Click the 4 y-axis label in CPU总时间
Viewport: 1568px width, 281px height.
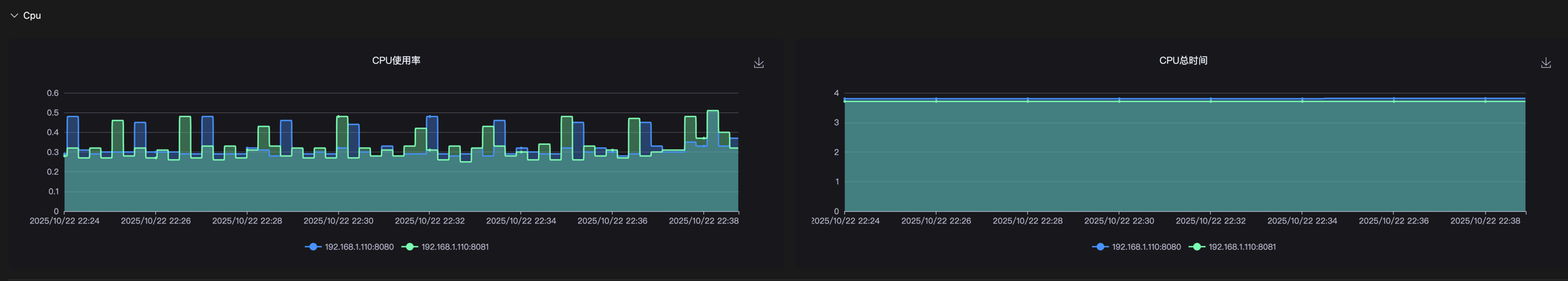(x=836, y=93)
